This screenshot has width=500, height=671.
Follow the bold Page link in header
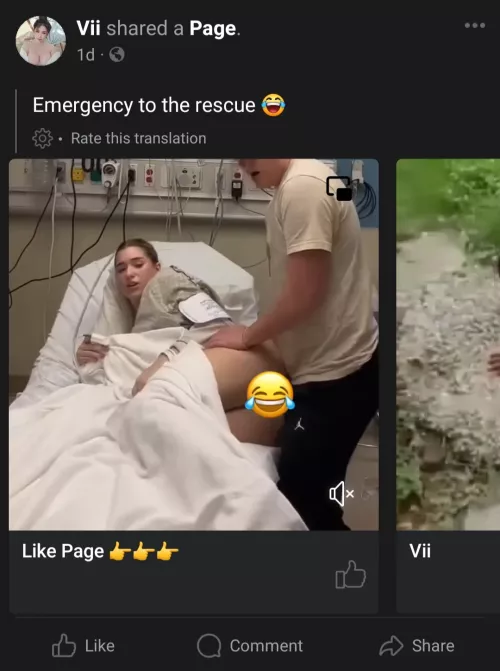pos(213,28)
